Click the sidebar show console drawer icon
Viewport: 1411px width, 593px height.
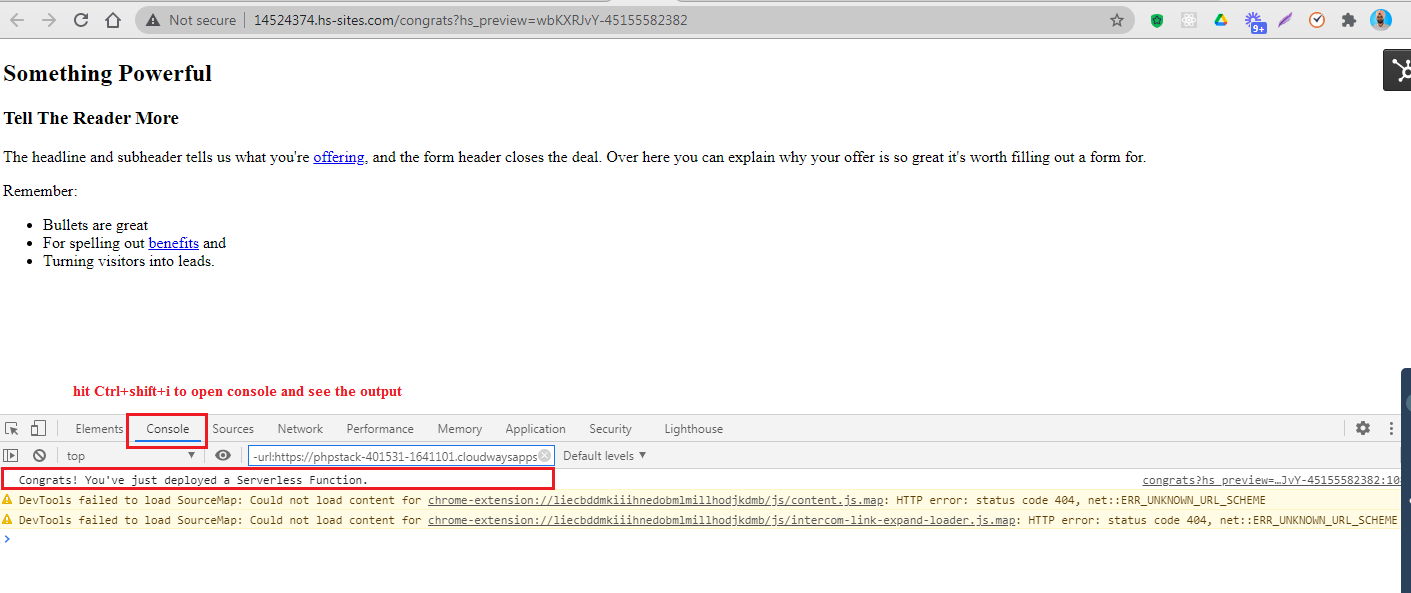coord(11,455)
